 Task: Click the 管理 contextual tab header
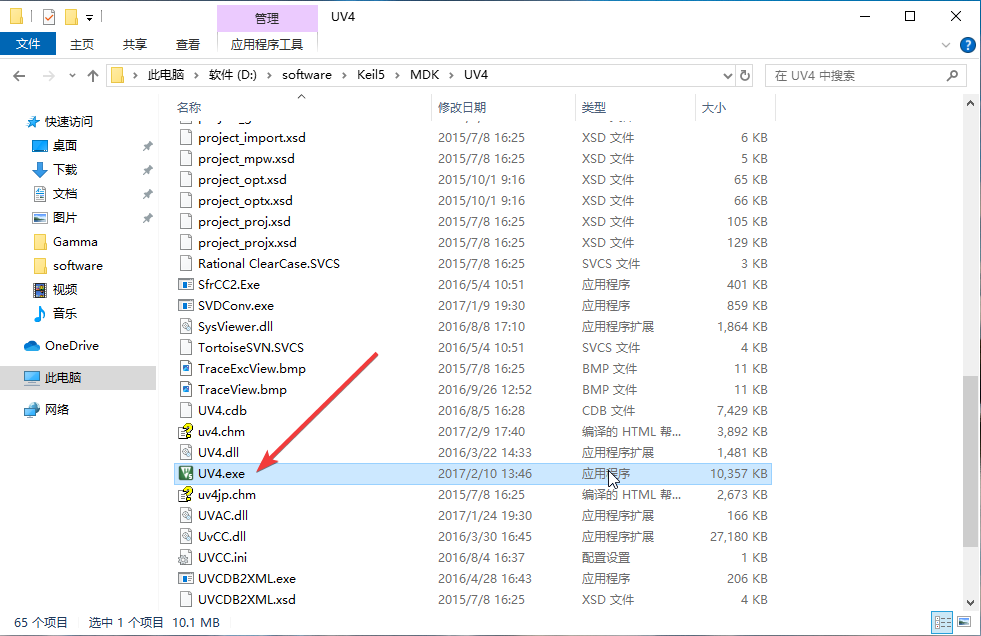click(x=267, y=18)
